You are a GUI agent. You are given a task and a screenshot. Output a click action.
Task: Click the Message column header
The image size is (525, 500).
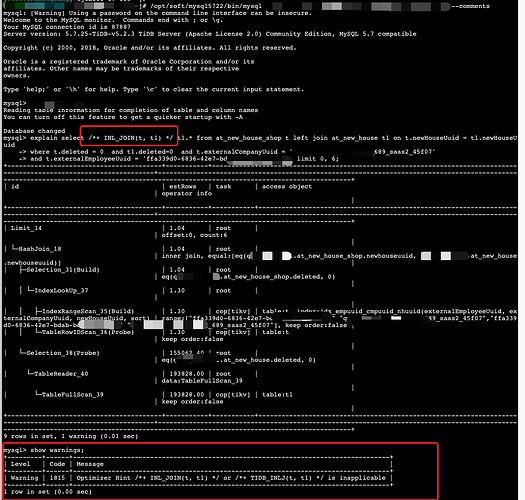[90, 464]
